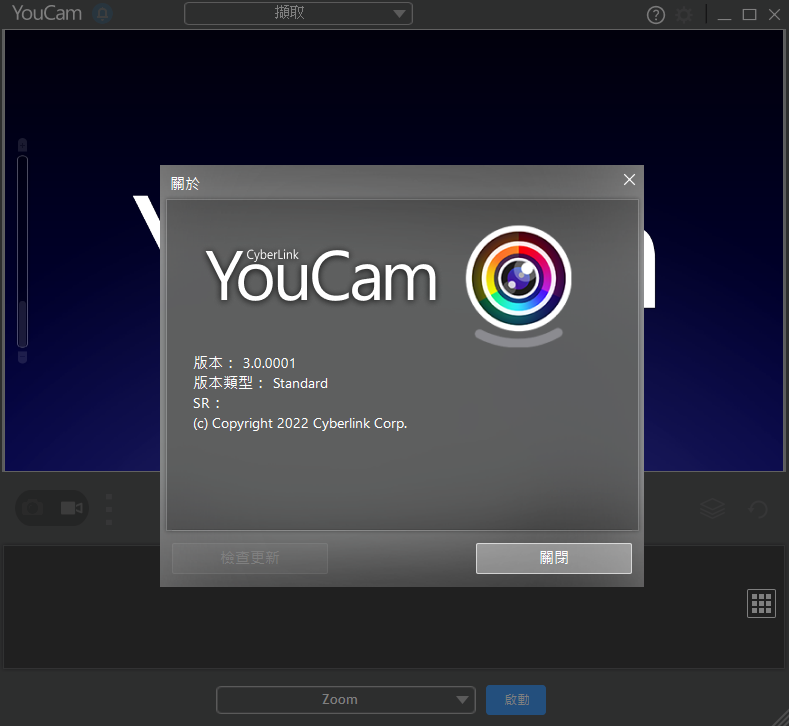The height and width of the screenshot is (726, 789).
Task: Click the vertical zoom slider track
Action: click(x=22, y=252)
